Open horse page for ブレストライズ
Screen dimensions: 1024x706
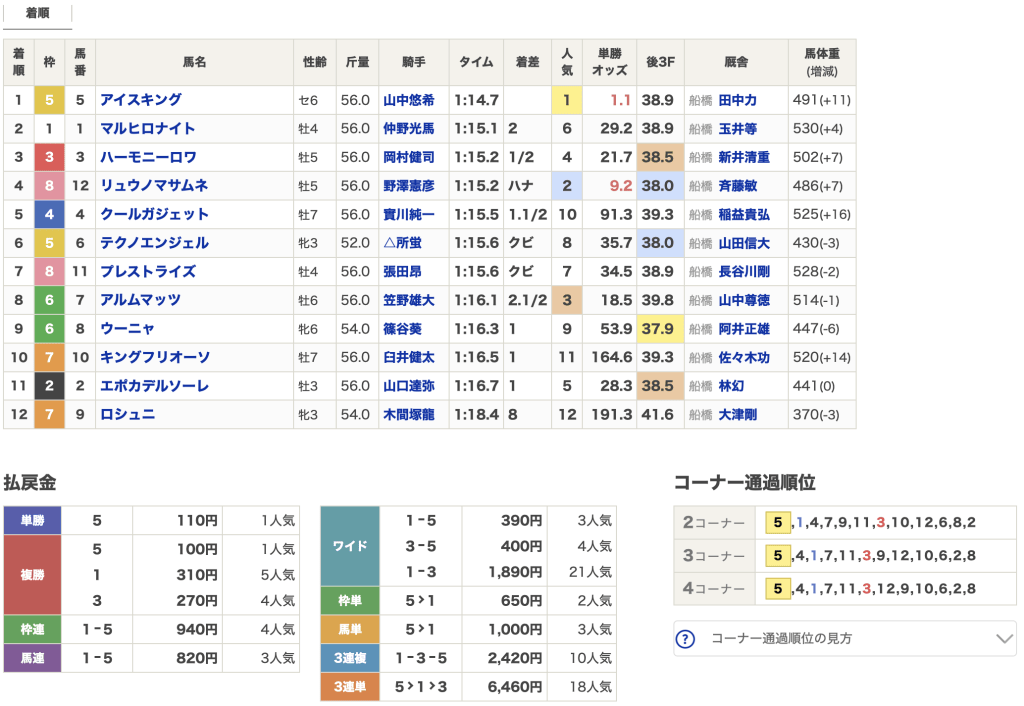click(x=148, y=272)
